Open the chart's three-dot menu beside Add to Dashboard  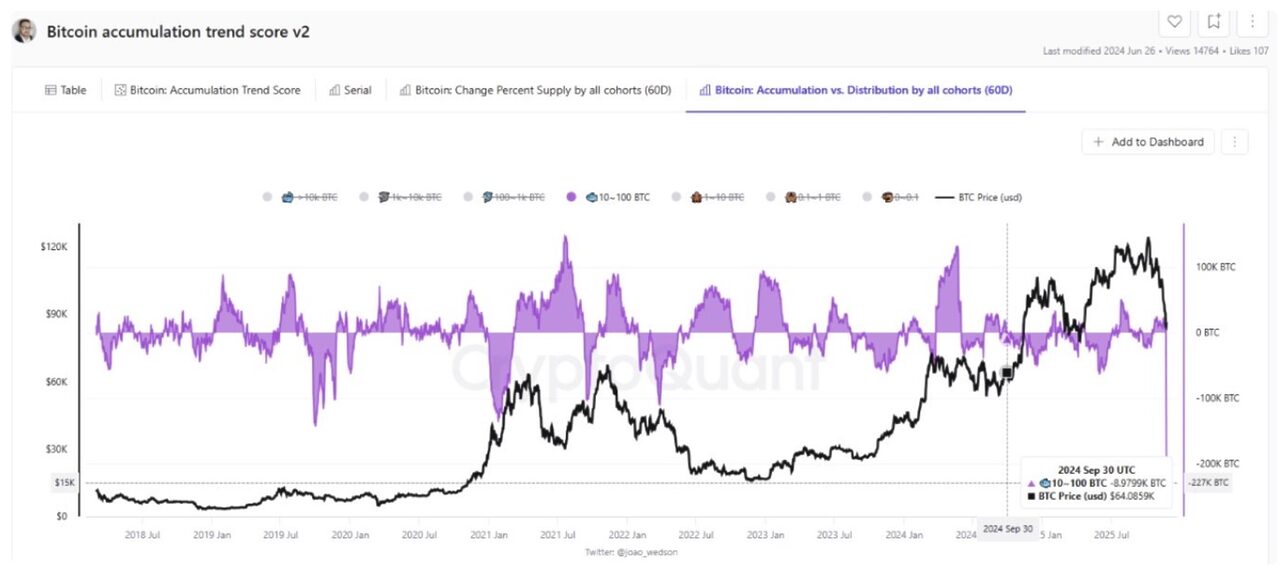pos(1235,142)
